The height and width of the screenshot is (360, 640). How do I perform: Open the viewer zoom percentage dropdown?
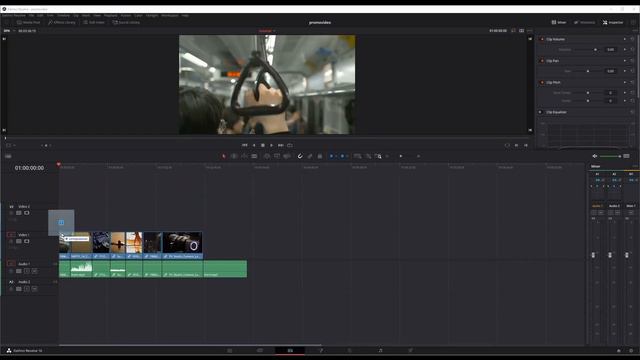(9, 31)
